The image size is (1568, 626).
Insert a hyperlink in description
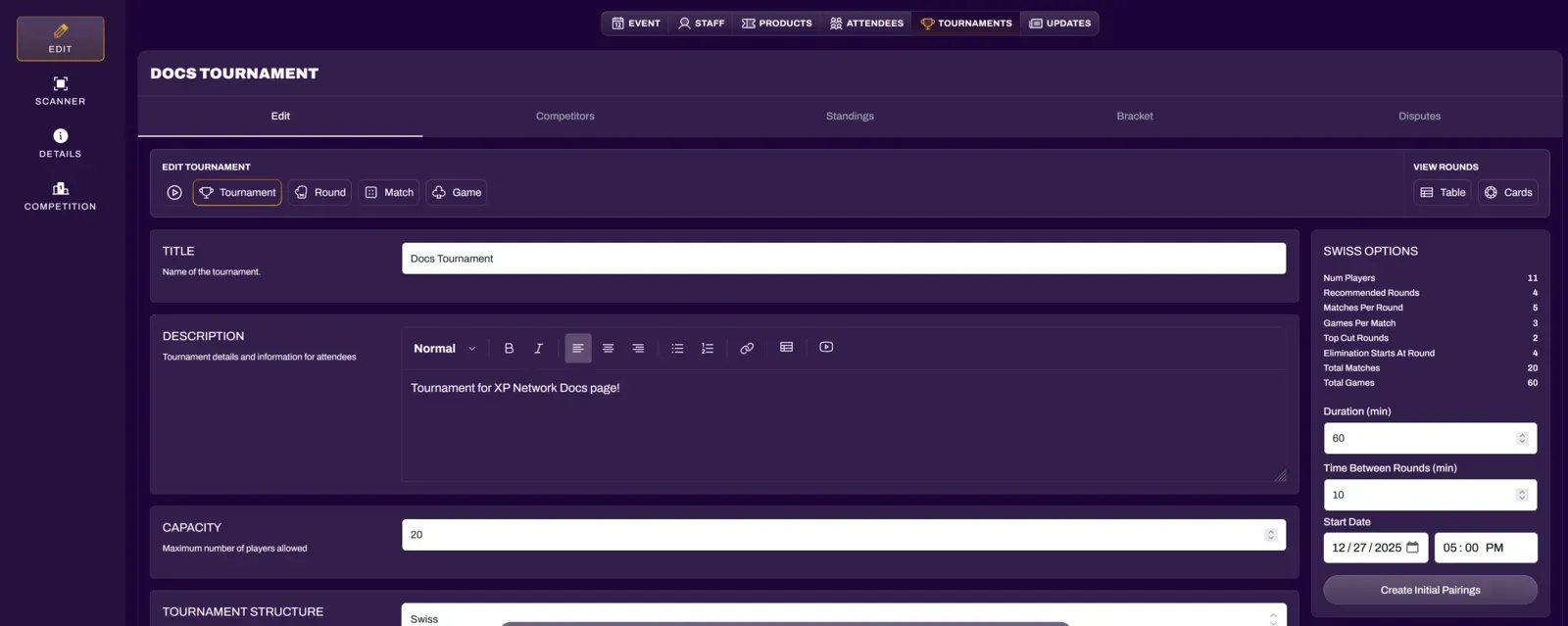pyautogui.click(x=747, y=348)
